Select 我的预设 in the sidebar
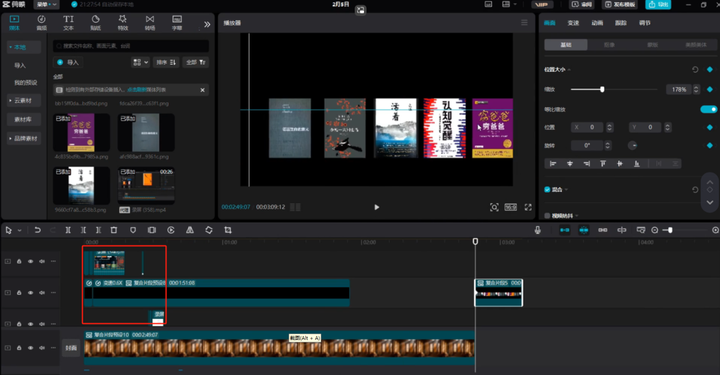720x375 pixels. 25,83
